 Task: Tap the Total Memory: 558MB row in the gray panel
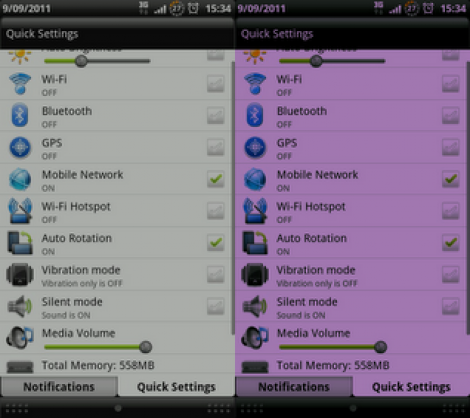(x=117, y=365)
